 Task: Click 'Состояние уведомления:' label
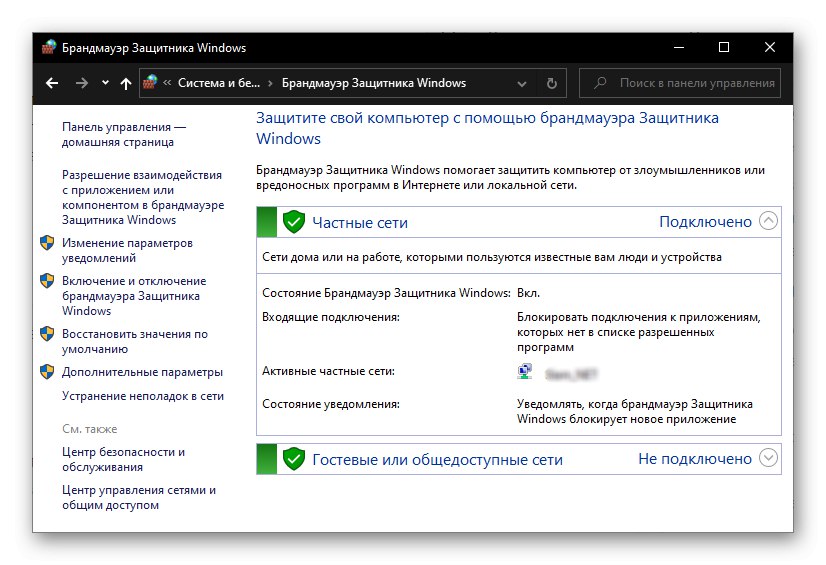click(331, 404)
